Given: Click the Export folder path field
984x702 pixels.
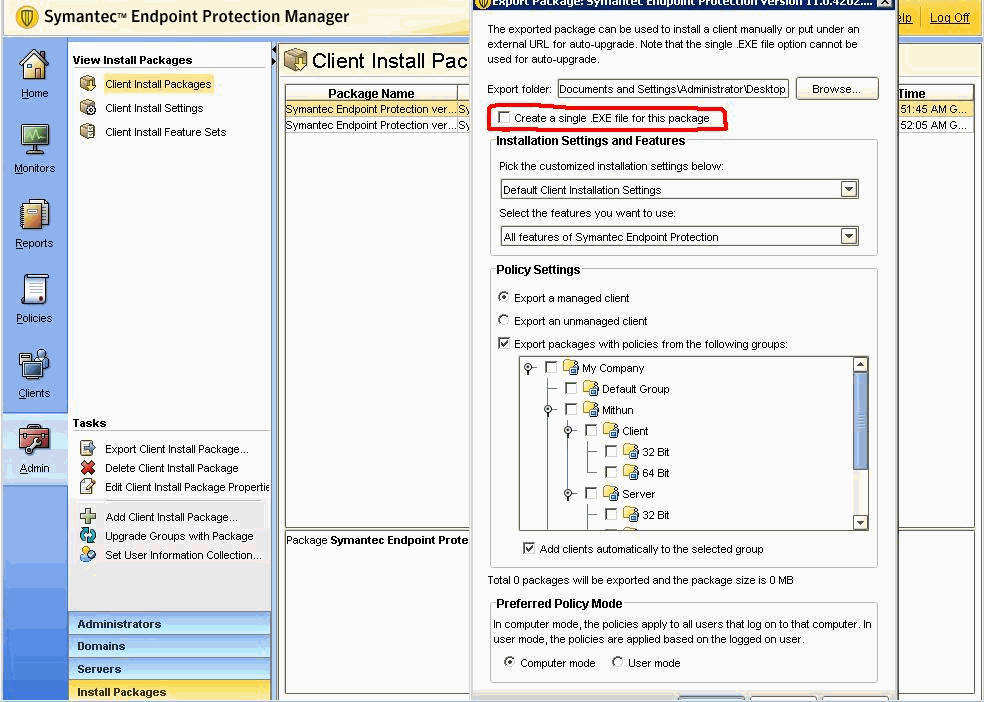Looking at the screenshot, I should 673,89.
